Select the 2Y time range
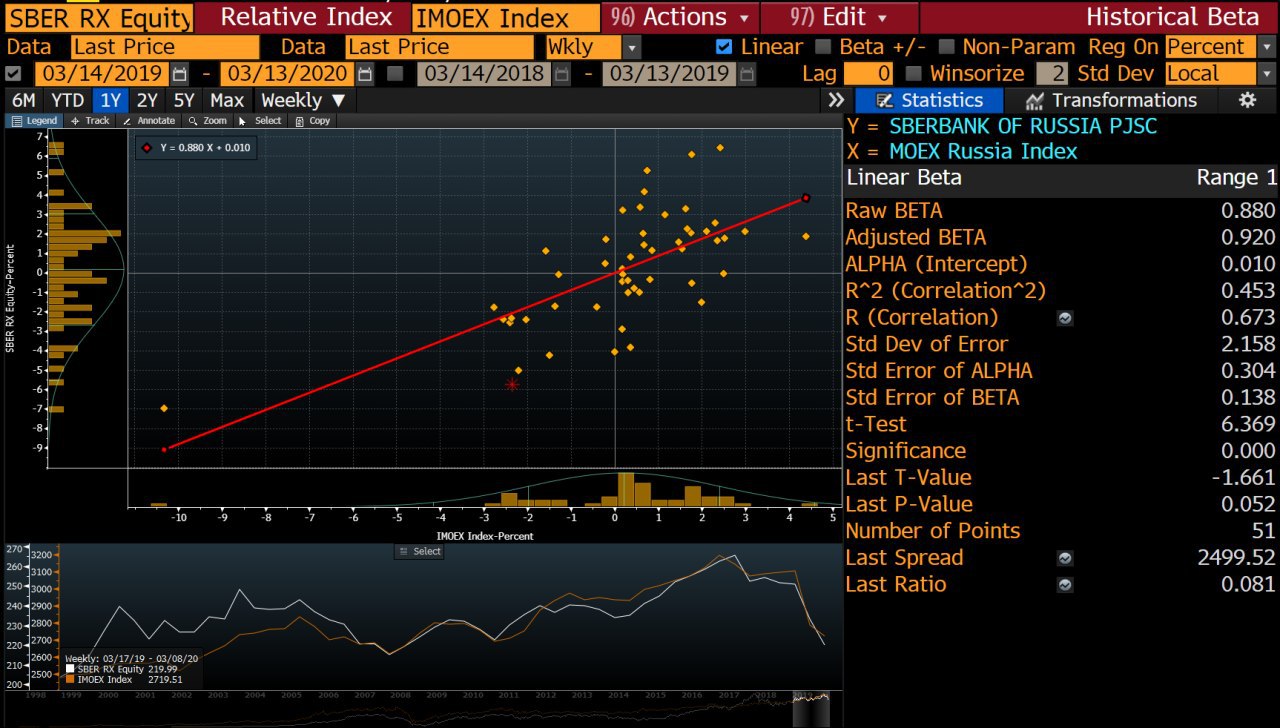Screen dimensions: 1280x728 [x=148, y=100]
